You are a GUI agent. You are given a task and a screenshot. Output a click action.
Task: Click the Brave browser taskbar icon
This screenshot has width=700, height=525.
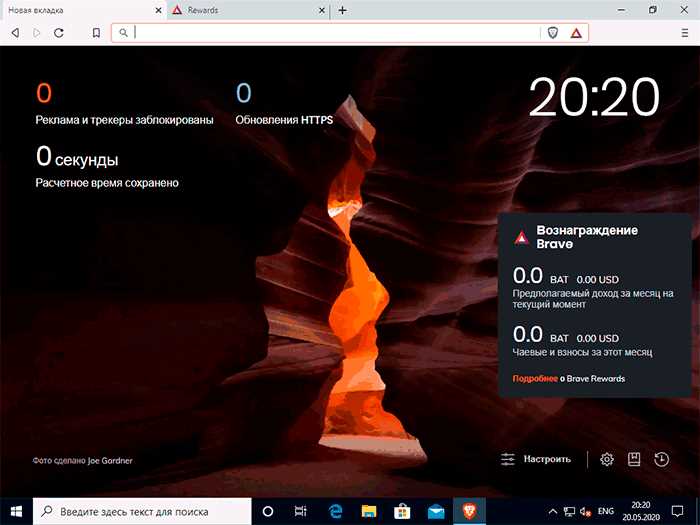470,512
